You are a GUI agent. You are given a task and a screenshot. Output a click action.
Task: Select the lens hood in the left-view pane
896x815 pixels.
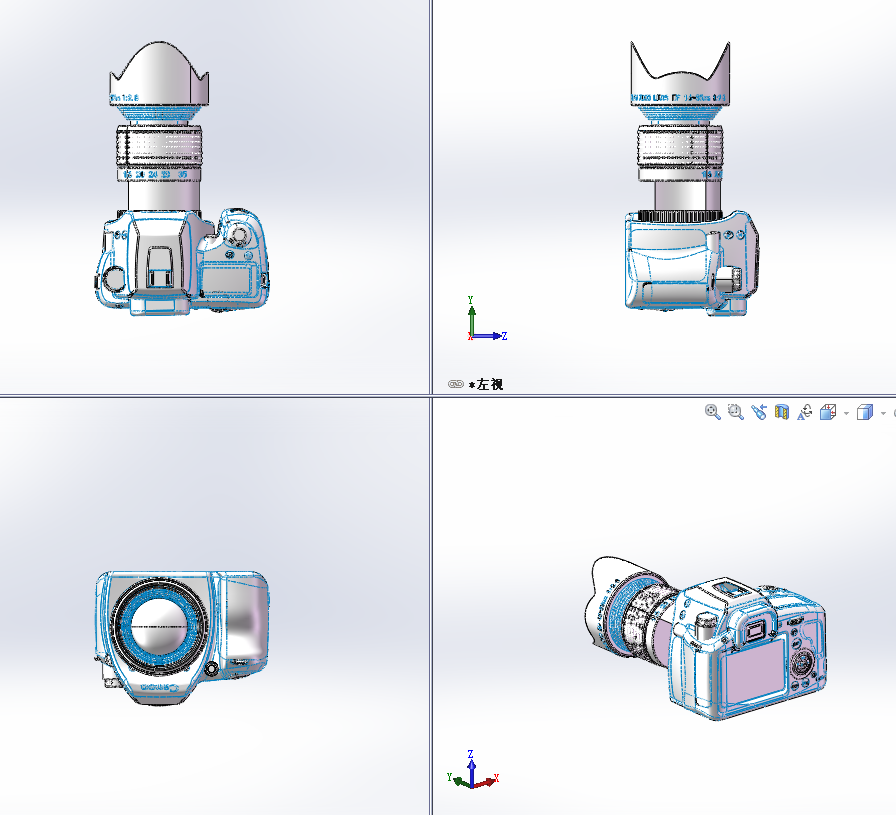pos(680,73)
